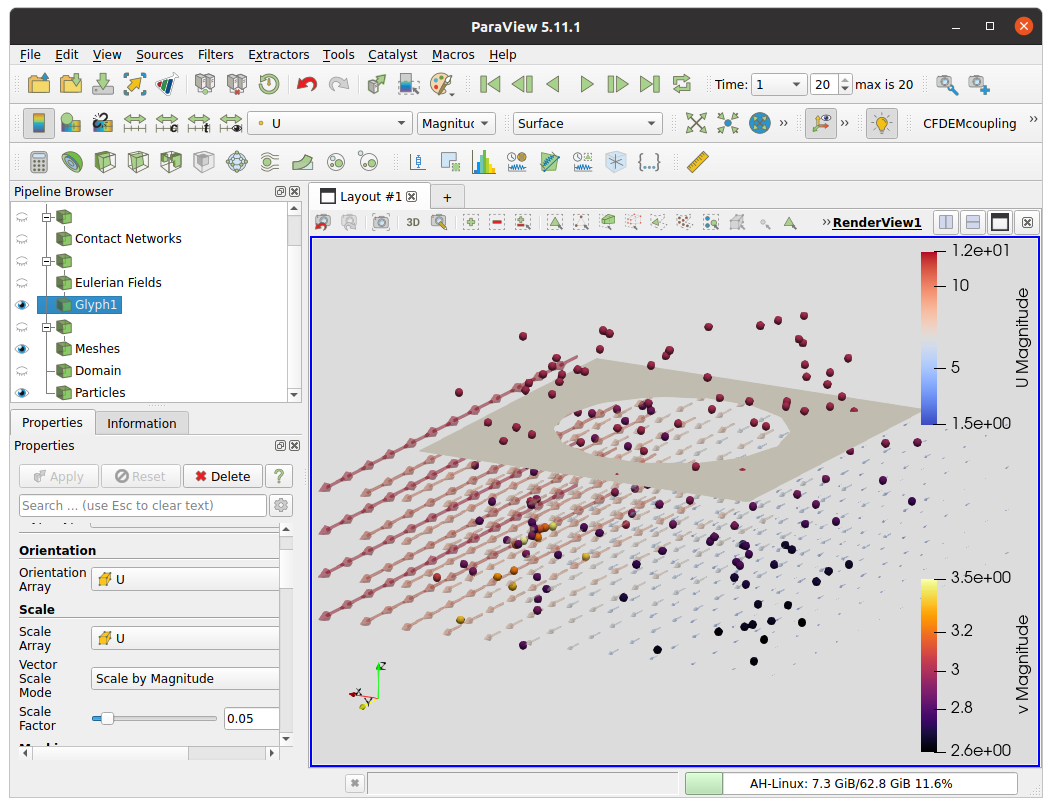Show Contact Networks in view
This screenshot has width=1052, height=807.
coord(22,239)
